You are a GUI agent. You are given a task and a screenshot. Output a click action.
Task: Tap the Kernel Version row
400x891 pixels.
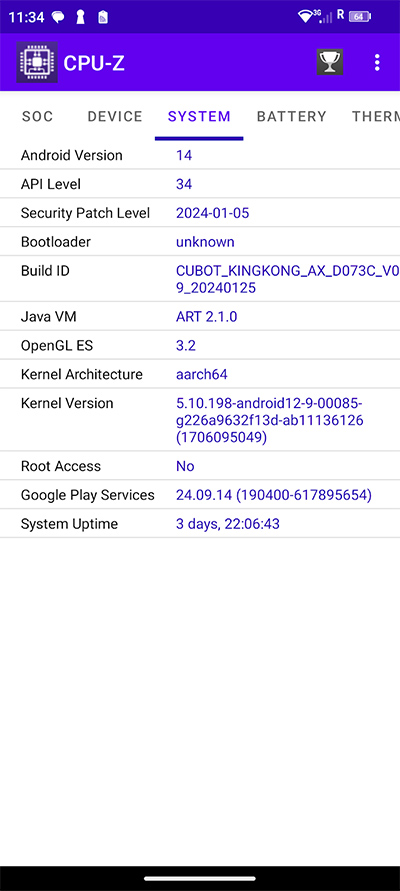coord(200,420)
